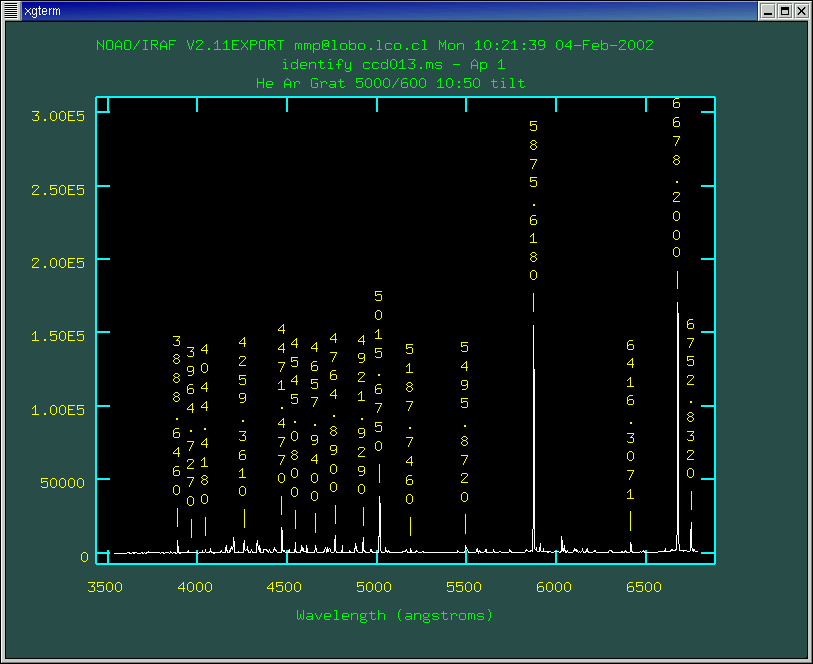Click the 0 y-axis value
Image resolution: width=813 pixels, height=664 pixels.
click(85, 557)
